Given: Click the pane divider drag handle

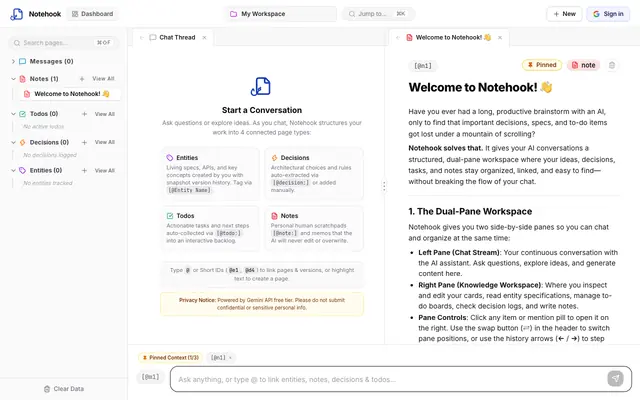Looking at the screenshot, I should coord(384,186).
